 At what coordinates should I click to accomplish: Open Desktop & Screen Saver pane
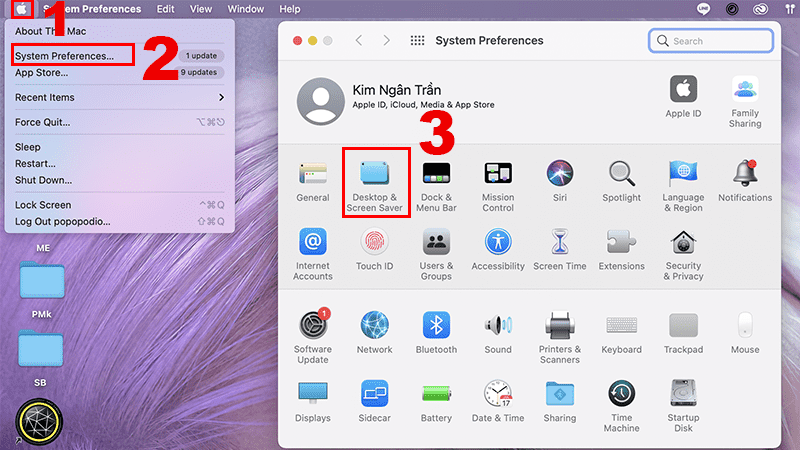pyautogui.click(x=374, y=186)
